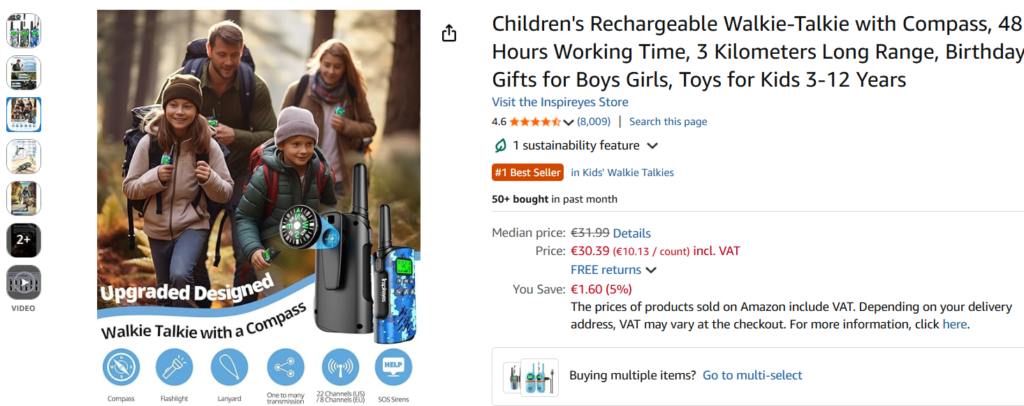Select the fifth product thumbnail
The image size is (1024, 406).
click(x=24, y=198)
